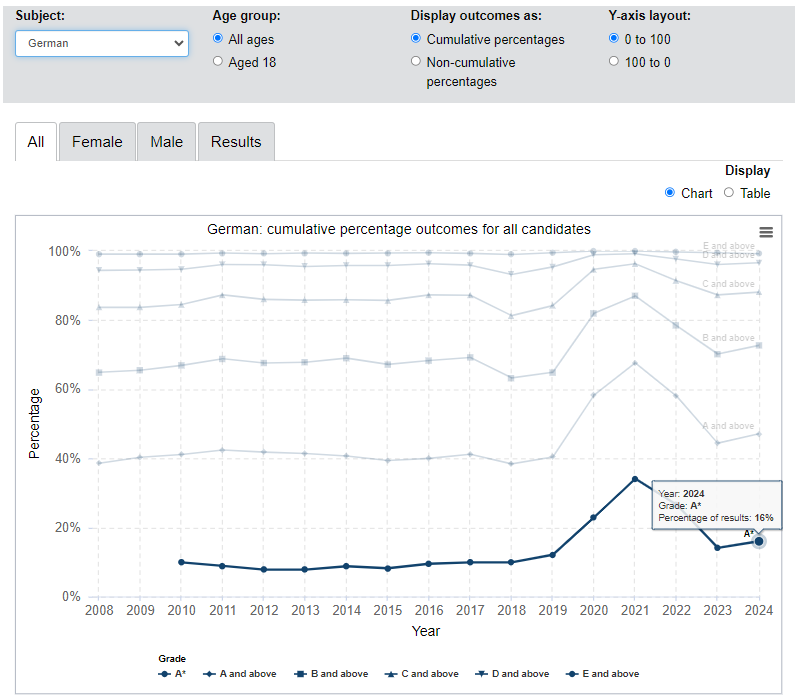Click the B and above point for 2021
Screen dimensions: 798x699
click(x=635, y=296)
